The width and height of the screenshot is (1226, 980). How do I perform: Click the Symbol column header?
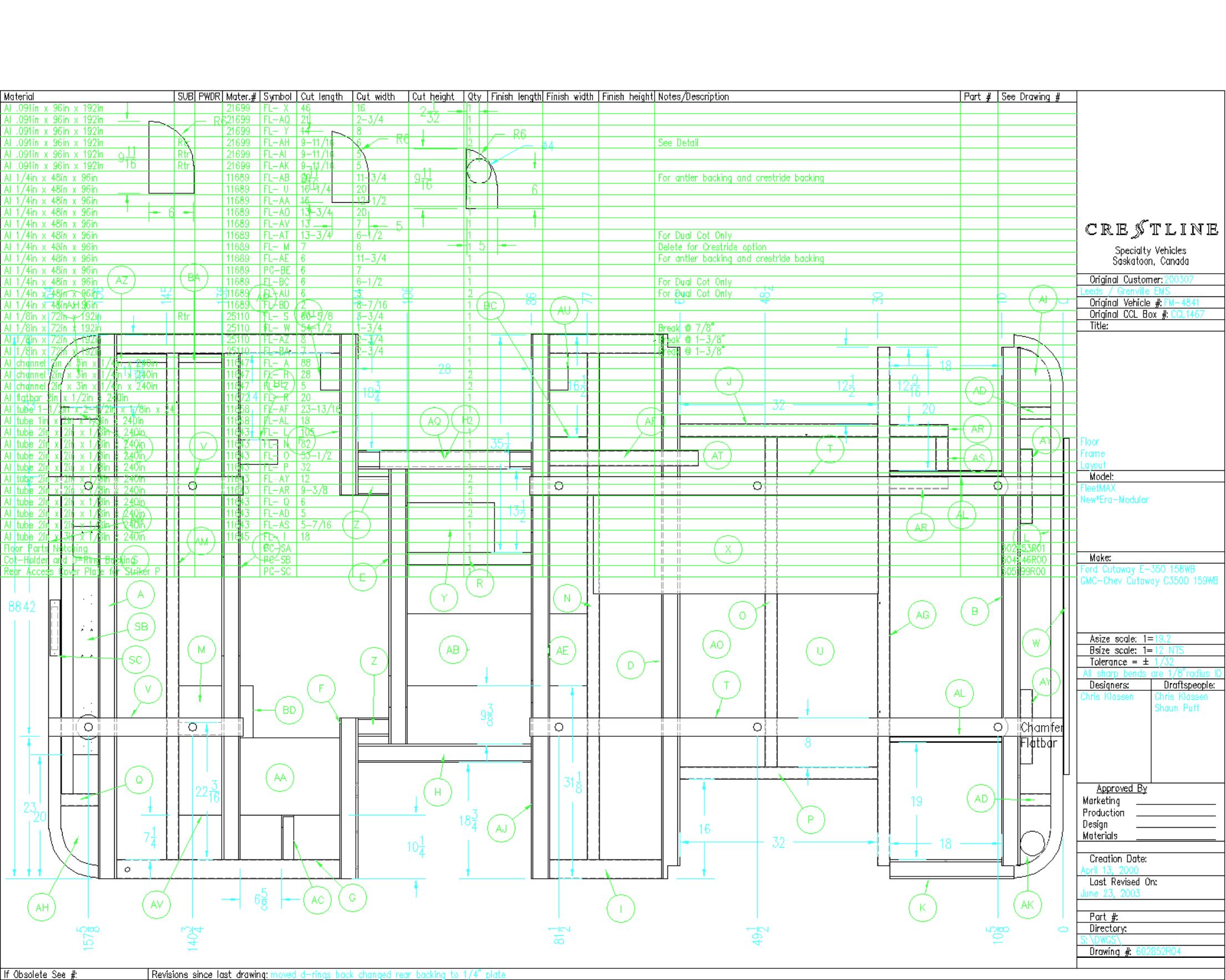coord(278,96)
